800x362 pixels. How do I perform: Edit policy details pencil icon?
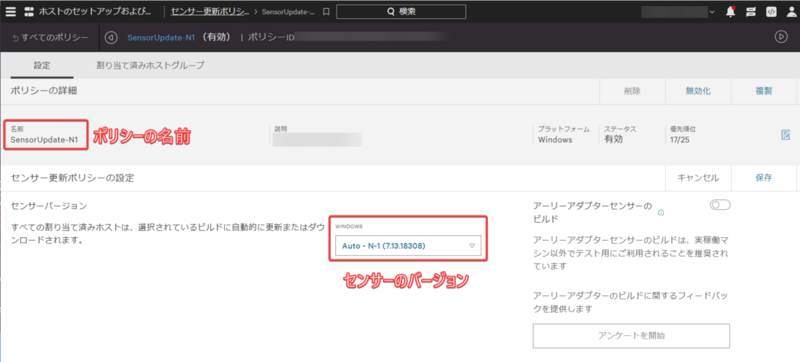[x=786, y=135]
